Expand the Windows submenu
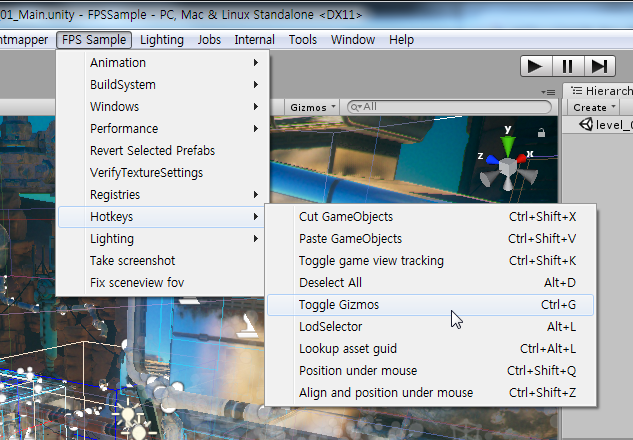Viewport: 633px width, 440px height. tap(162, 107)
